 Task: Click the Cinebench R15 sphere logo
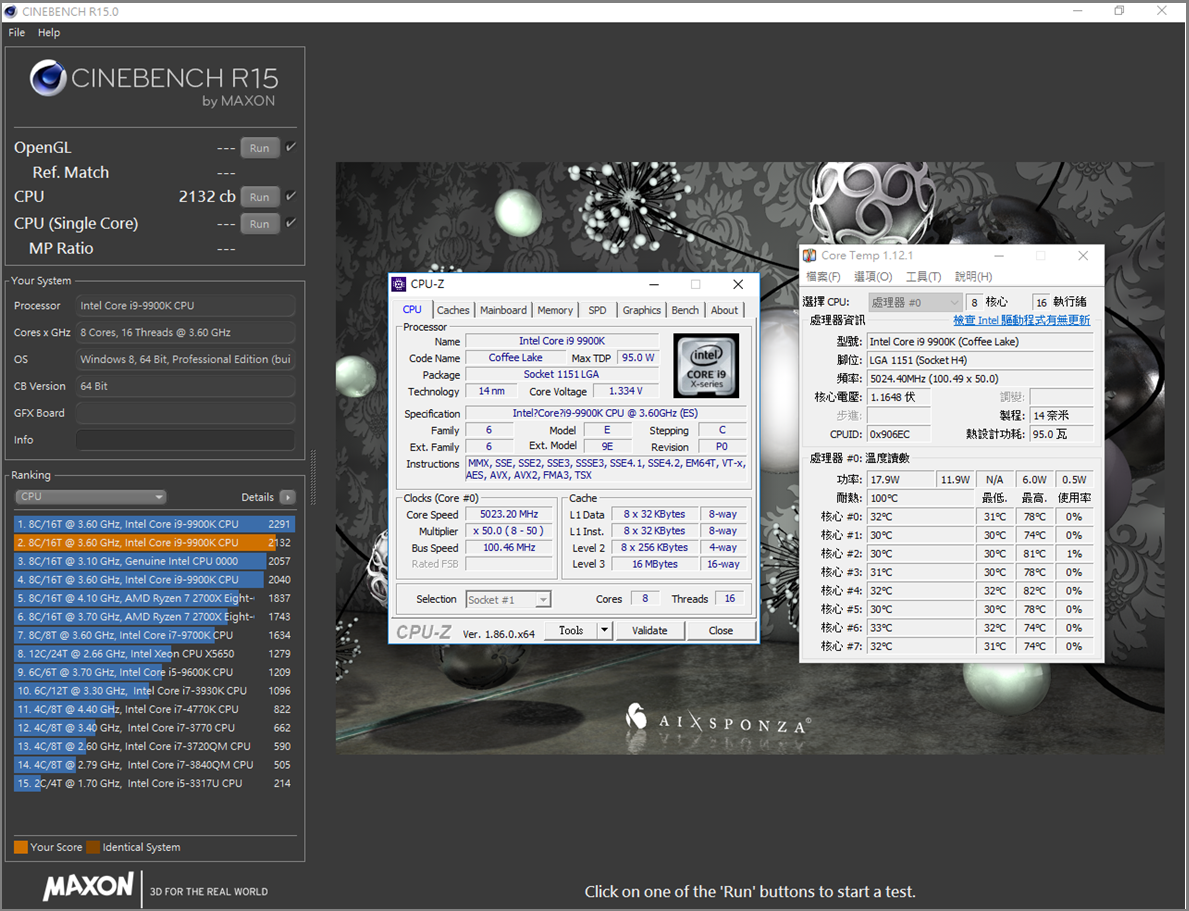tap(49, 78)
